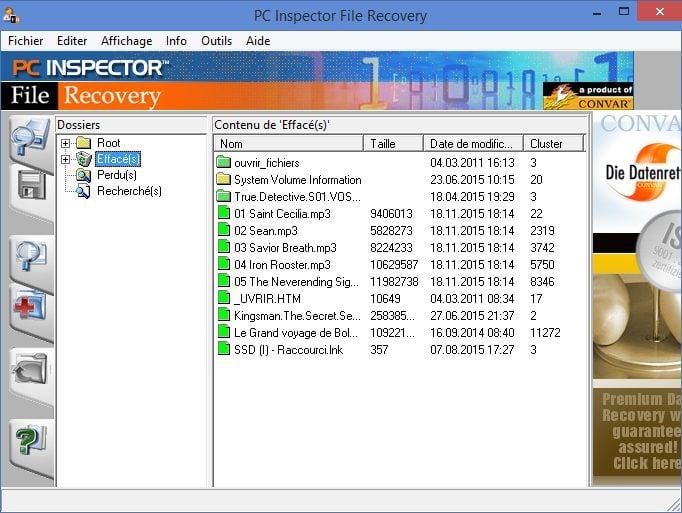Click the Root folder icon in tree
This screenshot has height=513, width=682.
(83, 143)
